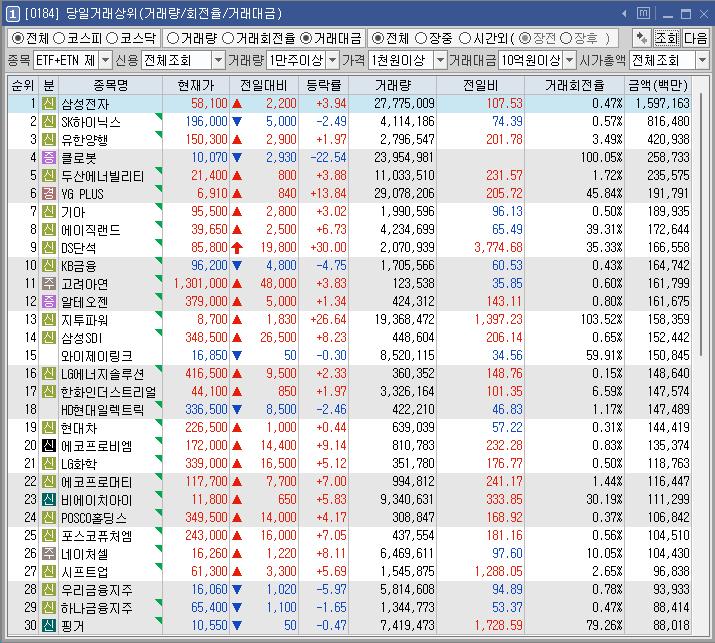Open the 신용 전체조회 dropdown
715x643 pixels.
tap(219, 60)
